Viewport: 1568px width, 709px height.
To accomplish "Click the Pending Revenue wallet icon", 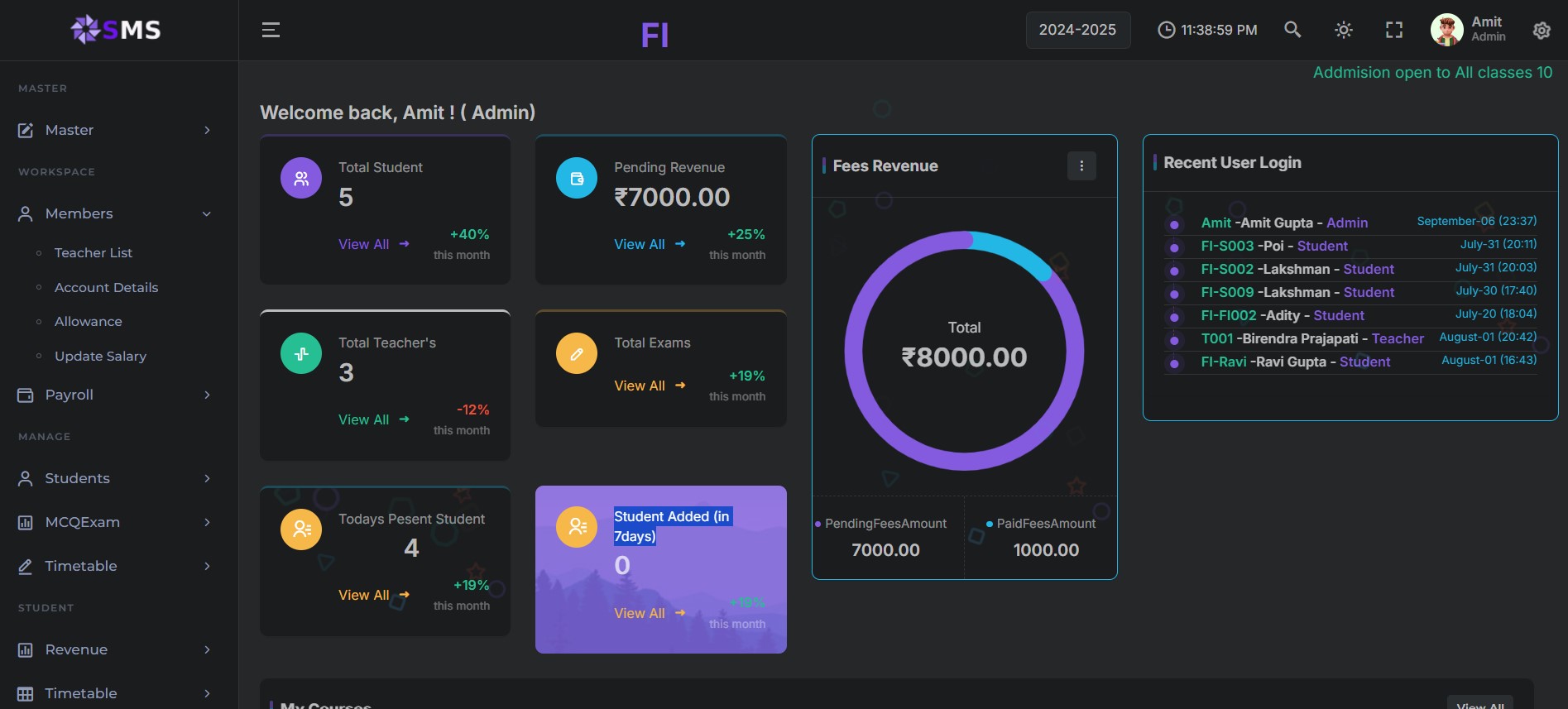I will pos(577,178).
